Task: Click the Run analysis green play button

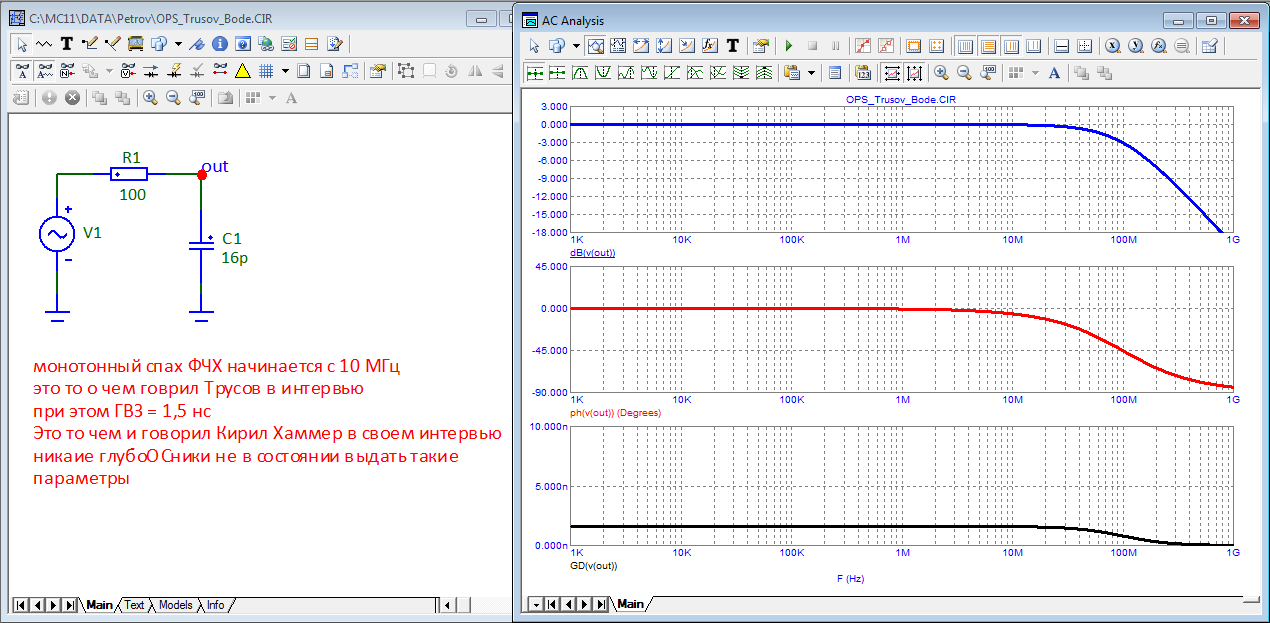Action: tap(788, 46)
